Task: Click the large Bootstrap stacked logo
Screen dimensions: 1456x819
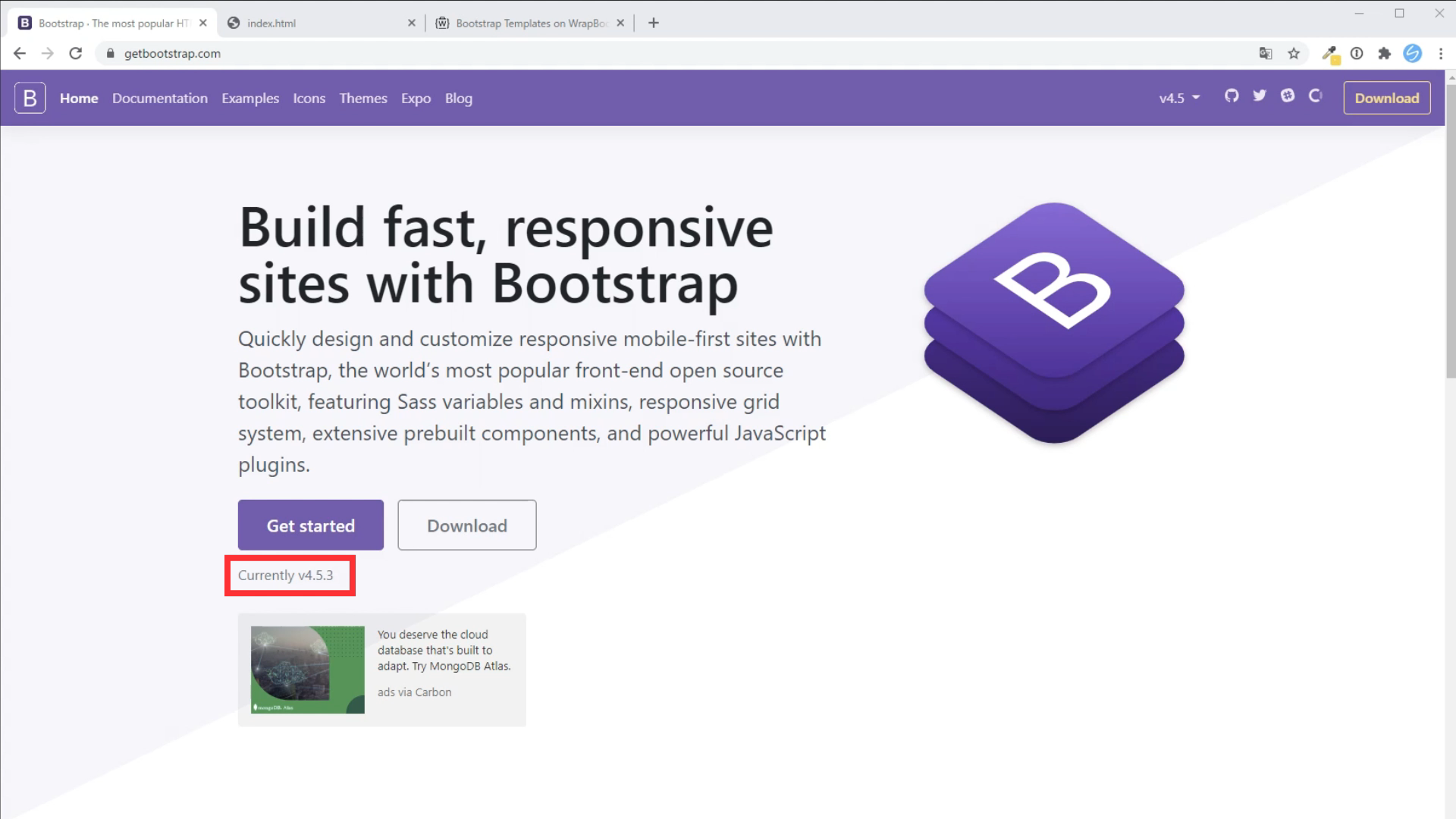Action: [1054, 322]
